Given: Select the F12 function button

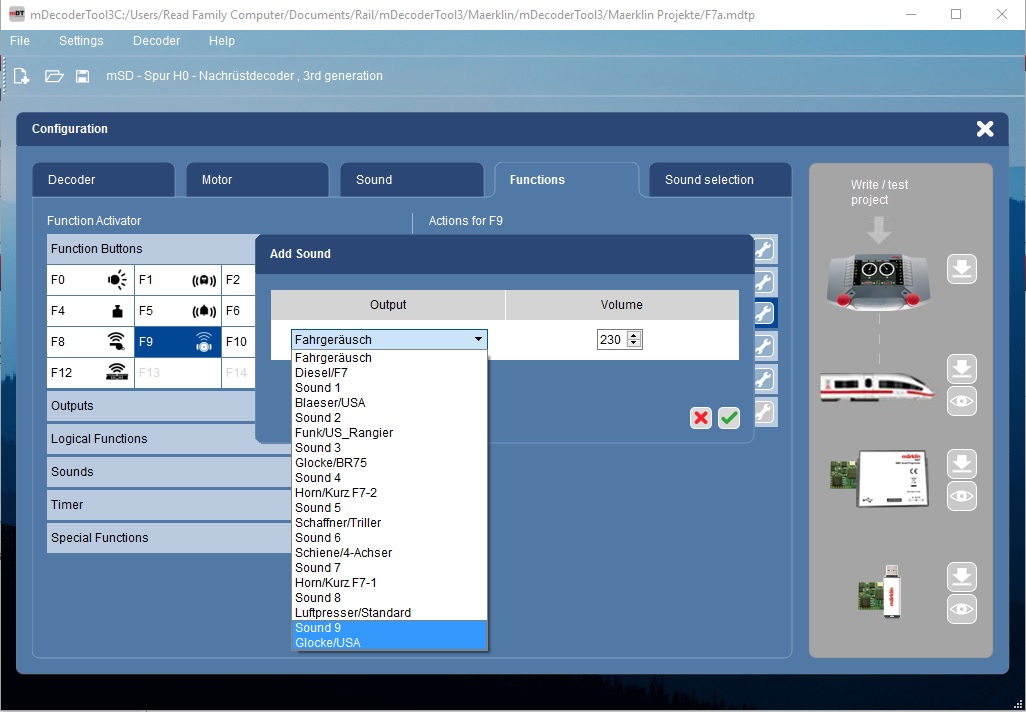Looking at the screenshot, I should [90, 372].
